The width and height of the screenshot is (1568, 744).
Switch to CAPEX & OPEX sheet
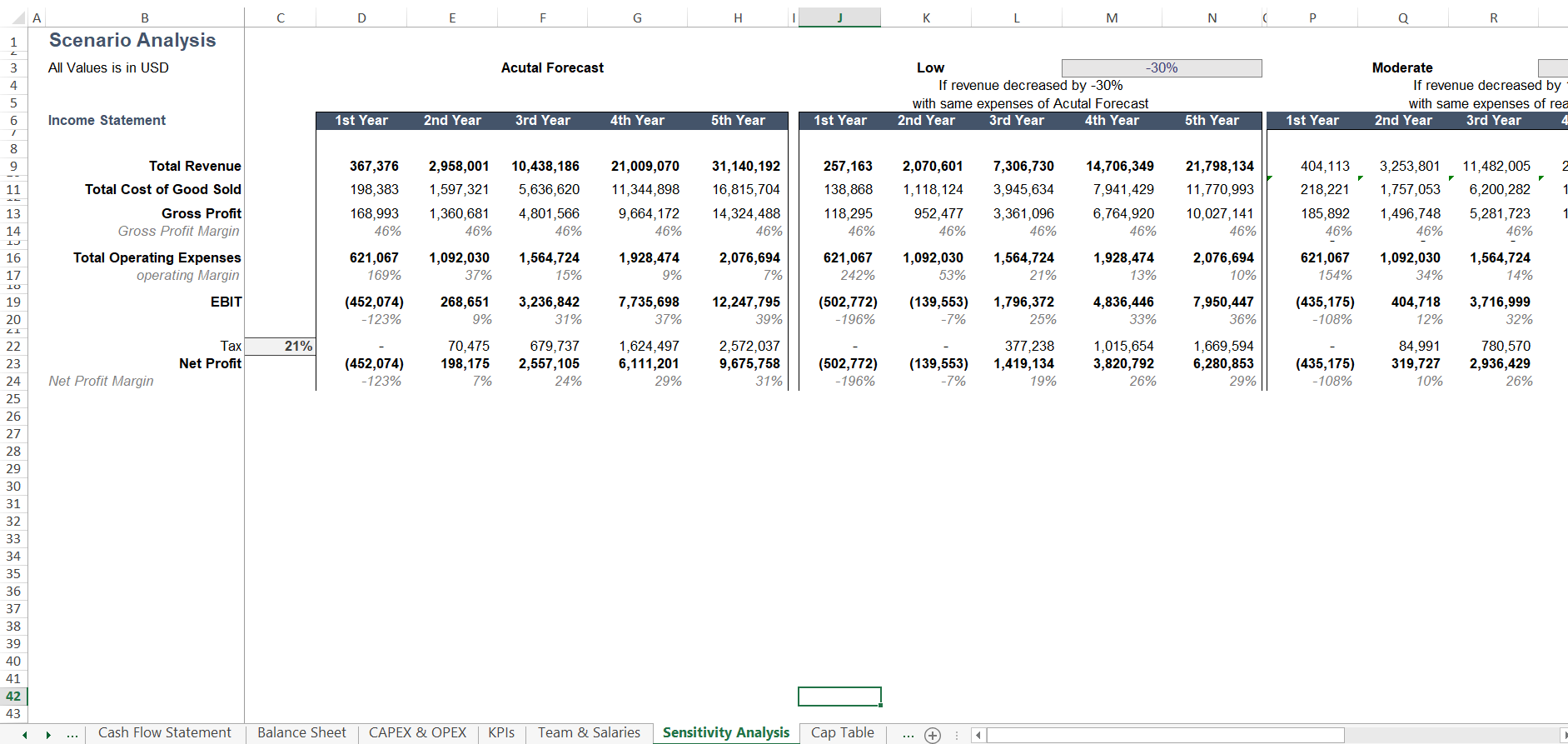pyautogui.click(x=418, y=732)
